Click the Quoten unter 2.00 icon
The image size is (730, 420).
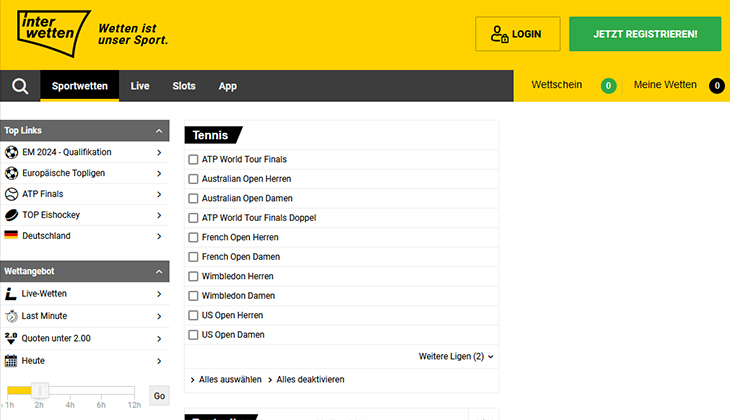tap(11, 339)
